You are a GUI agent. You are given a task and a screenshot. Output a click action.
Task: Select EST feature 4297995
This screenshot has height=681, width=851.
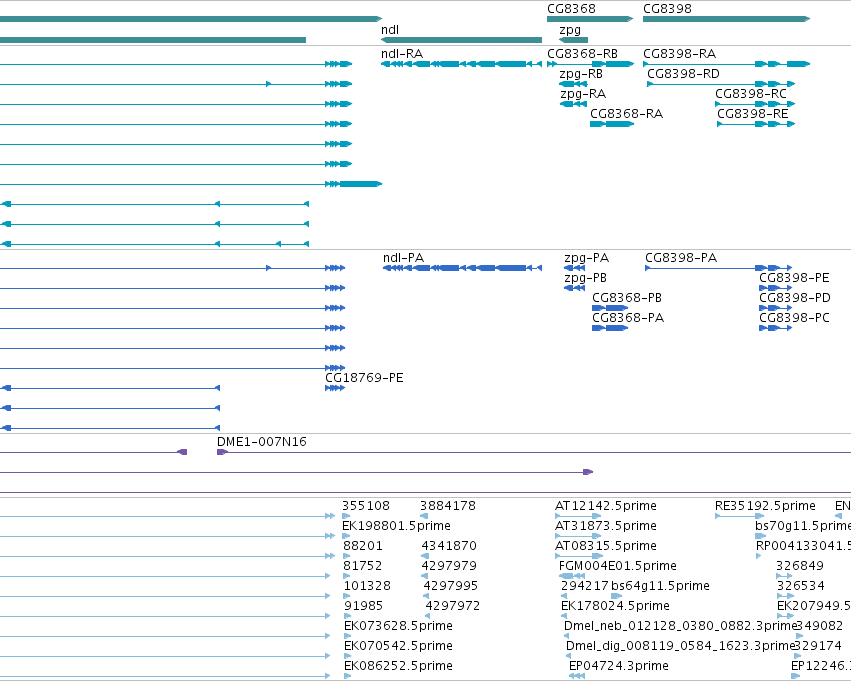coord(426,596)
